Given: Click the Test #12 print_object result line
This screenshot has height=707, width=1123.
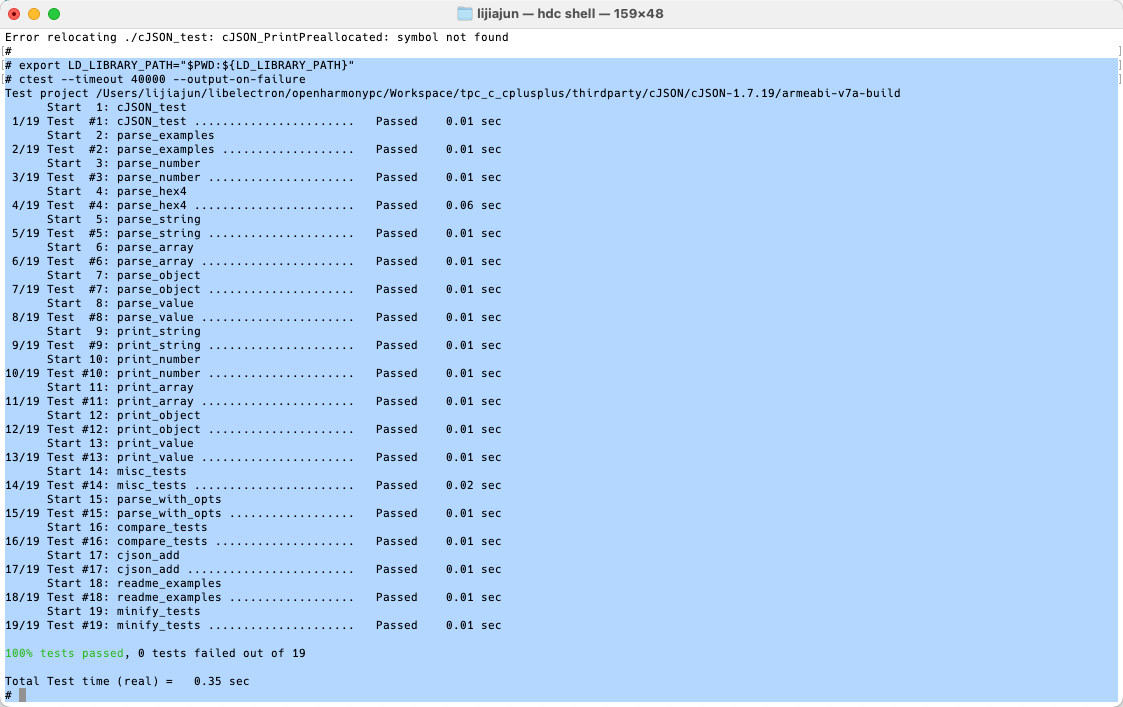Looking at the screenshot, I should (253, 429).
